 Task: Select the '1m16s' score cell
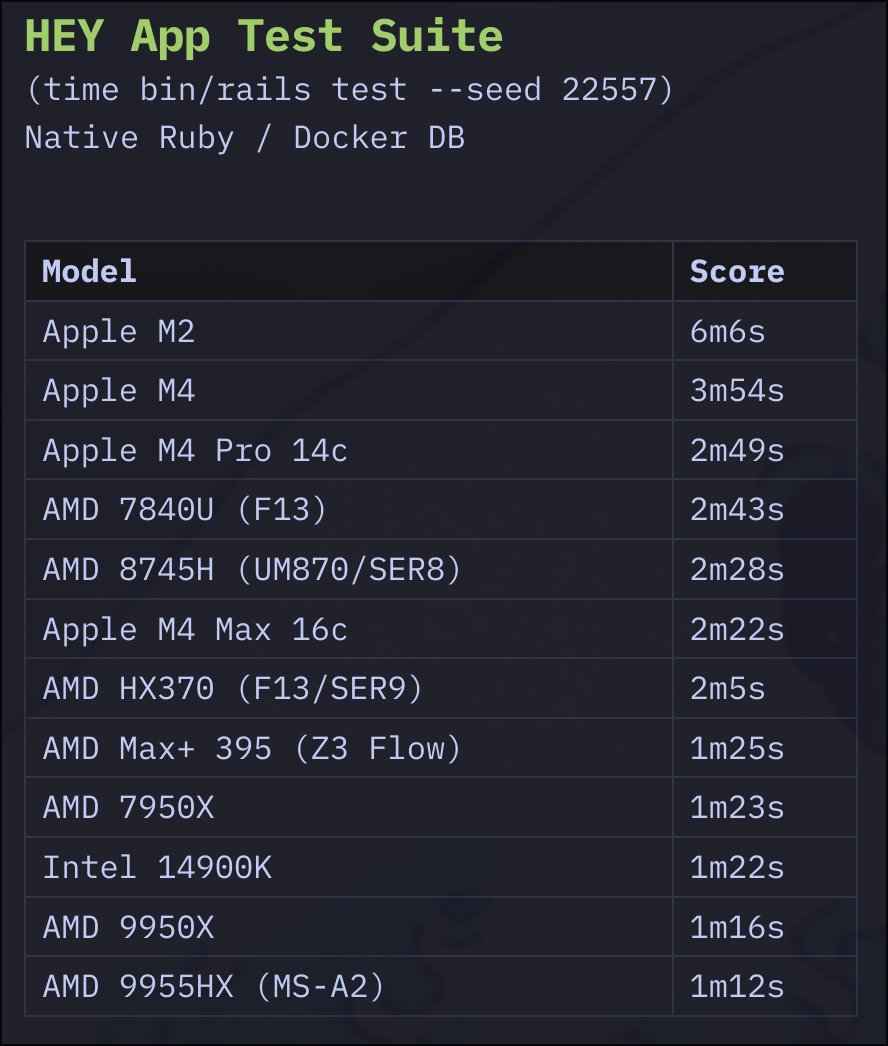coord(765,927)
